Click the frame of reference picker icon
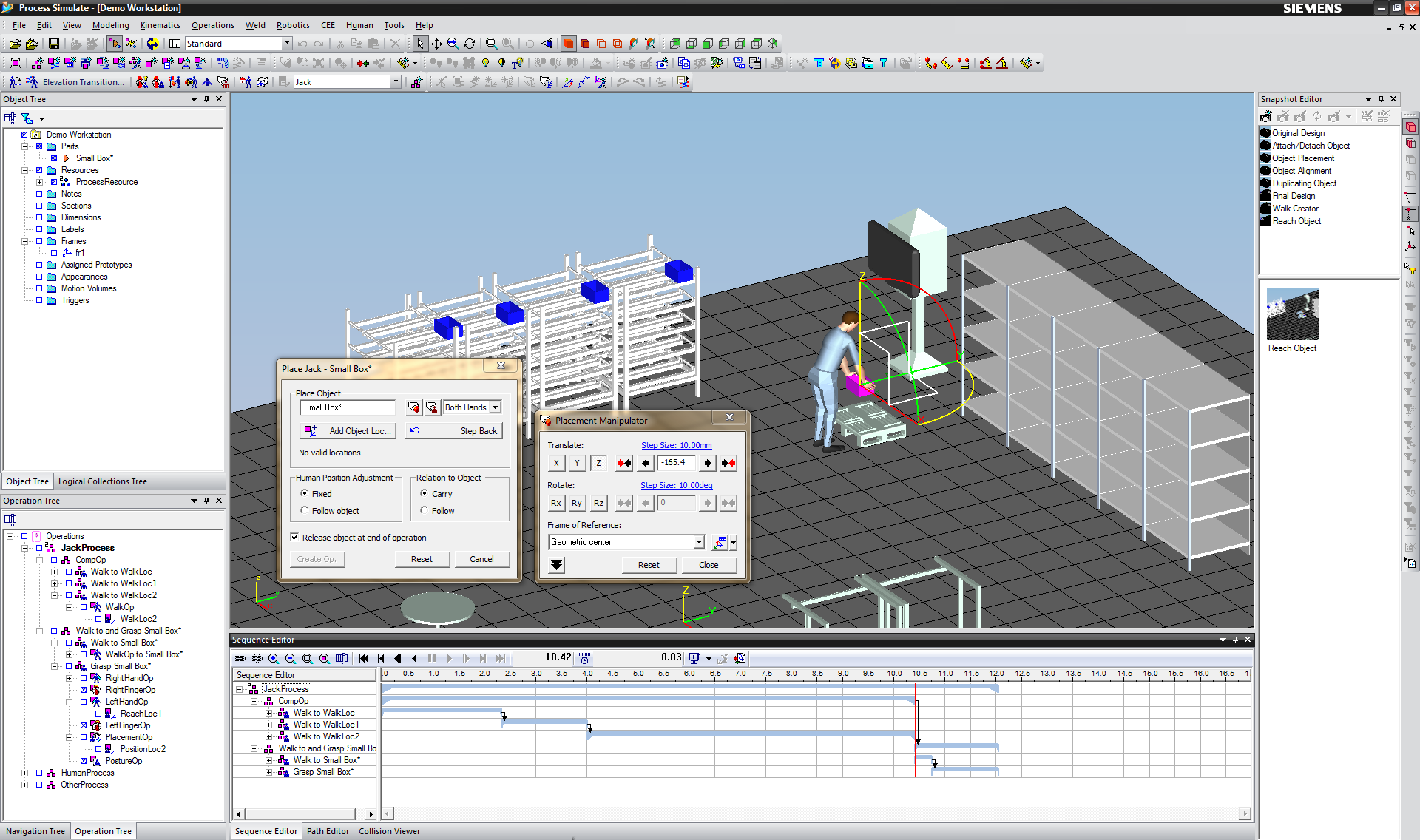 point(720,543)
